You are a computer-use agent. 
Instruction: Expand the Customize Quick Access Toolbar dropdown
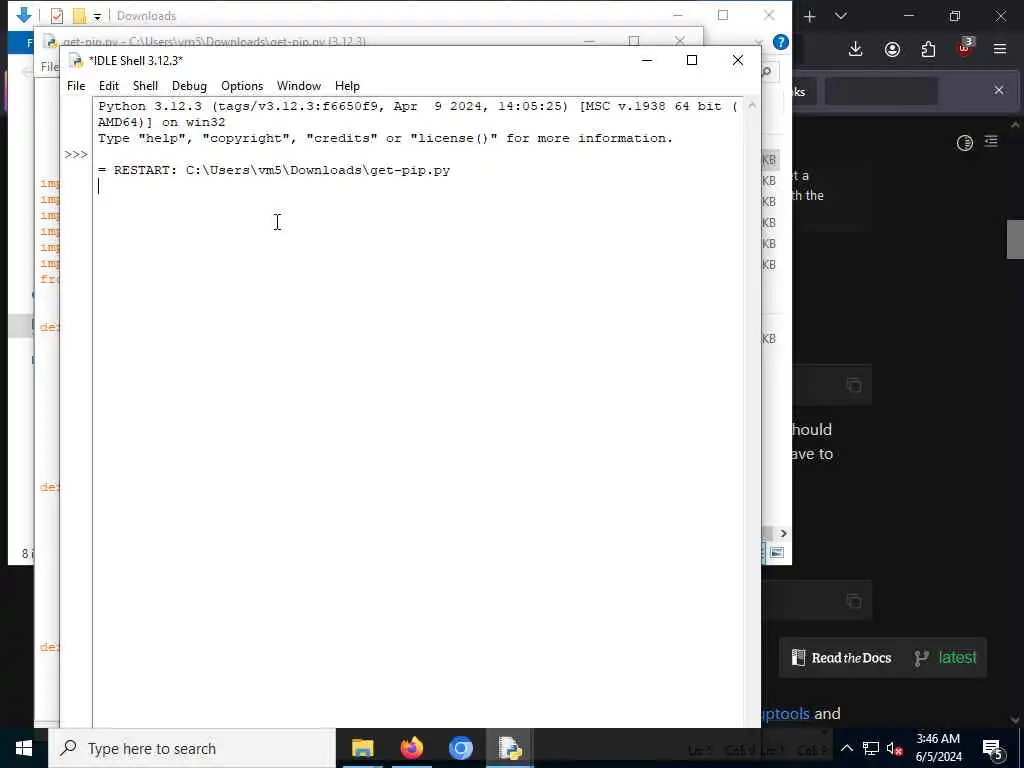(97, 16)
